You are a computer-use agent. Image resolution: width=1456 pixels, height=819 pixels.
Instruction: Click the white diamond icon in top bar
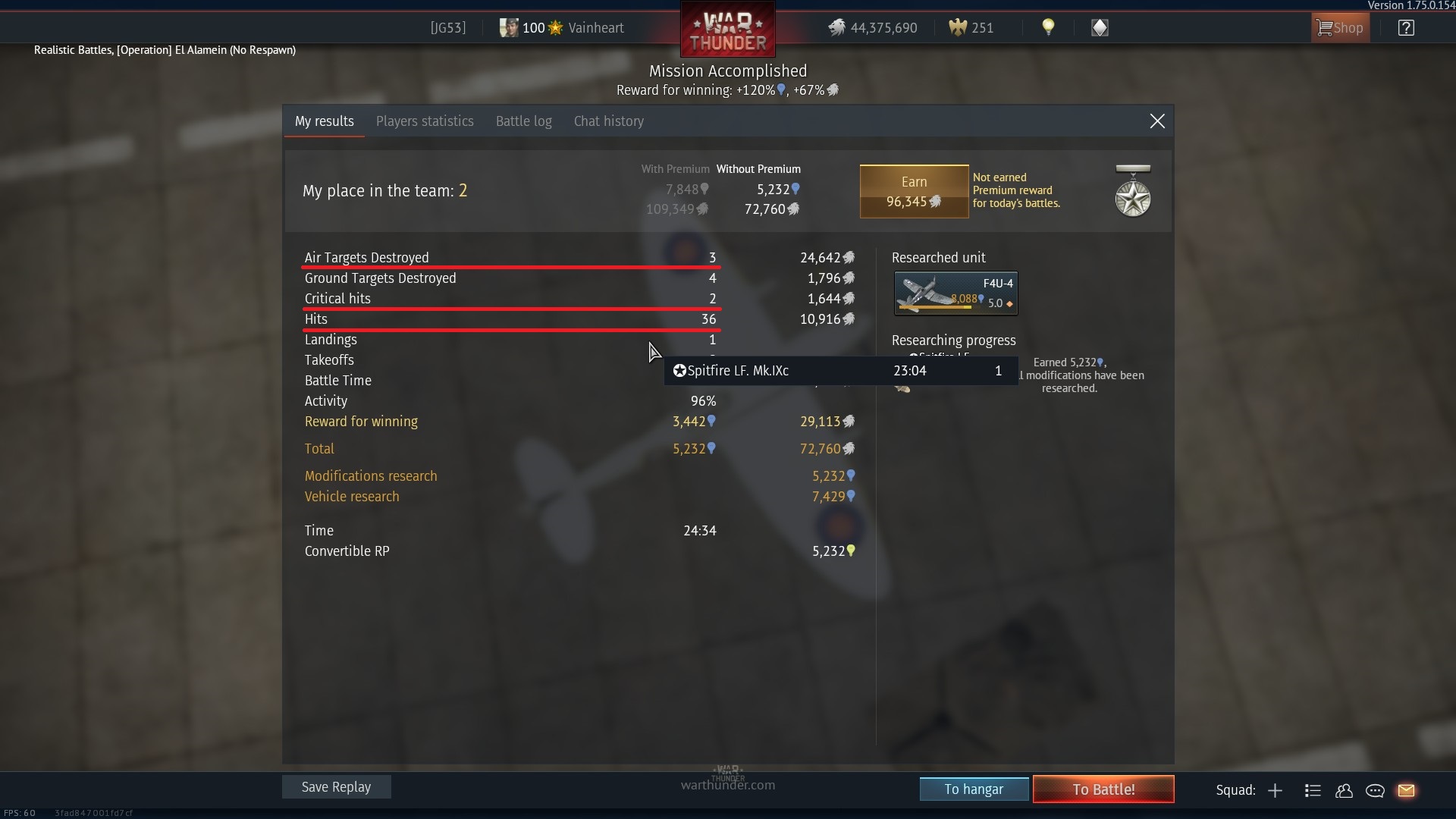tap(1100, 28)
